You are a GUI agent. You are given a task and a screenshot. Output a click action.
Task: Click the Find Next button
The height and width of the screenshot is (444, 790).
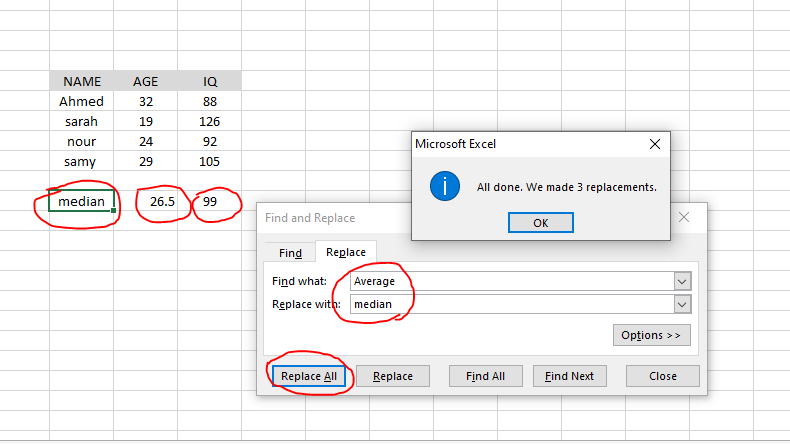569,376
